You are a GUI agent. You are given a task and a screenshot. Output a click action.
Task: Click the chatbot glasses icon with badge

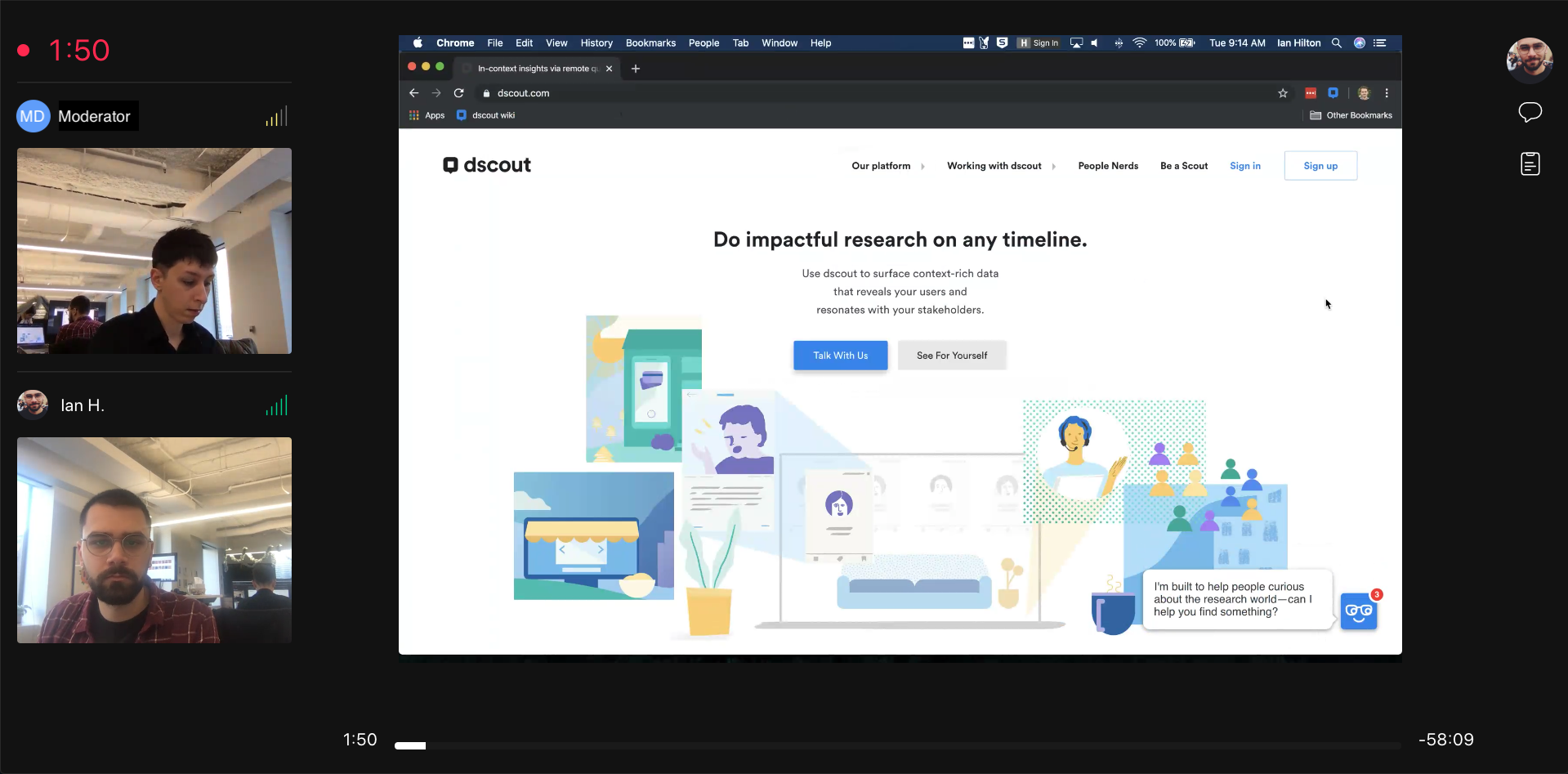coord(1359,611)
